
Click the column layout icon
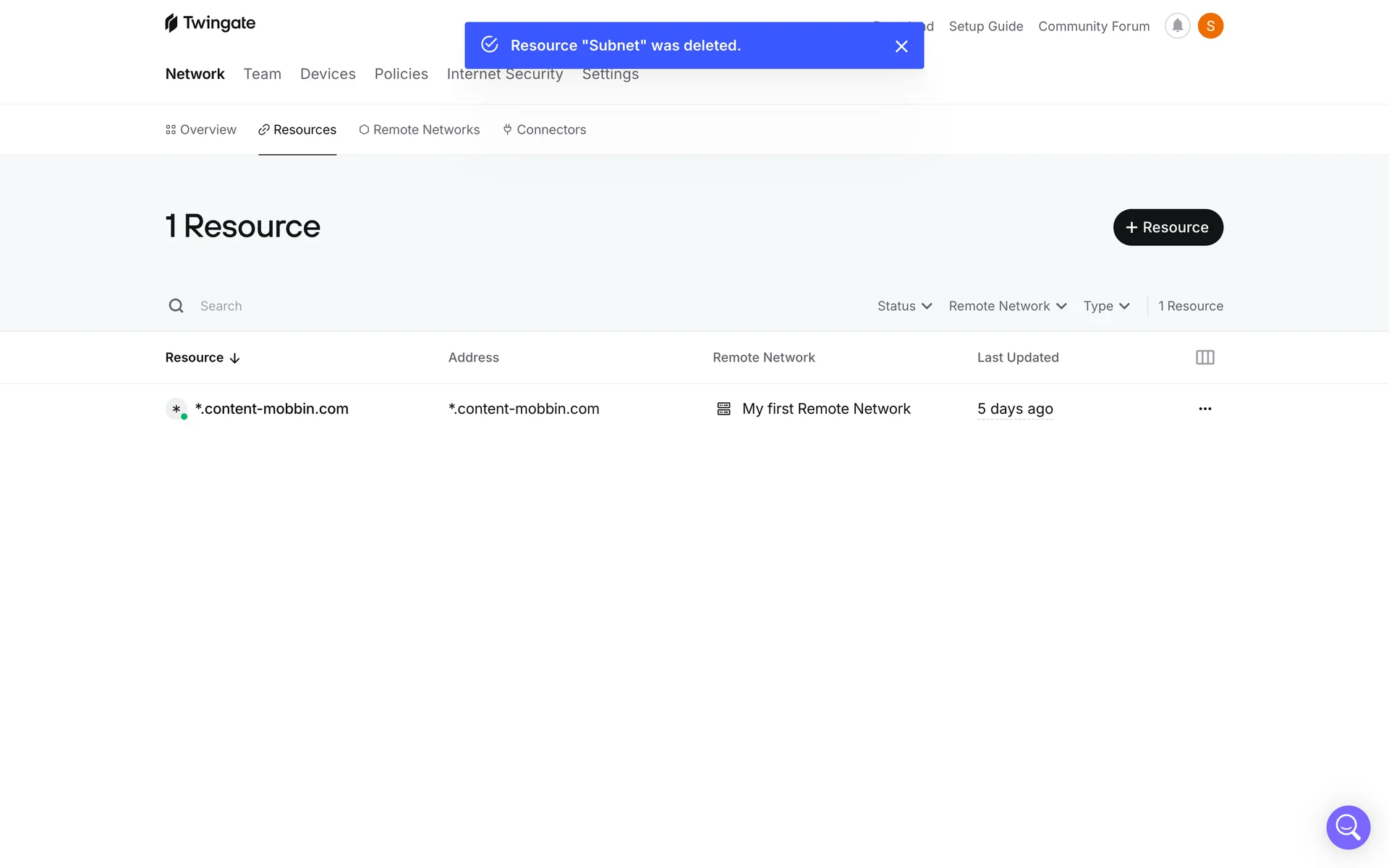pyautogui.click(x=1205, y=357)
